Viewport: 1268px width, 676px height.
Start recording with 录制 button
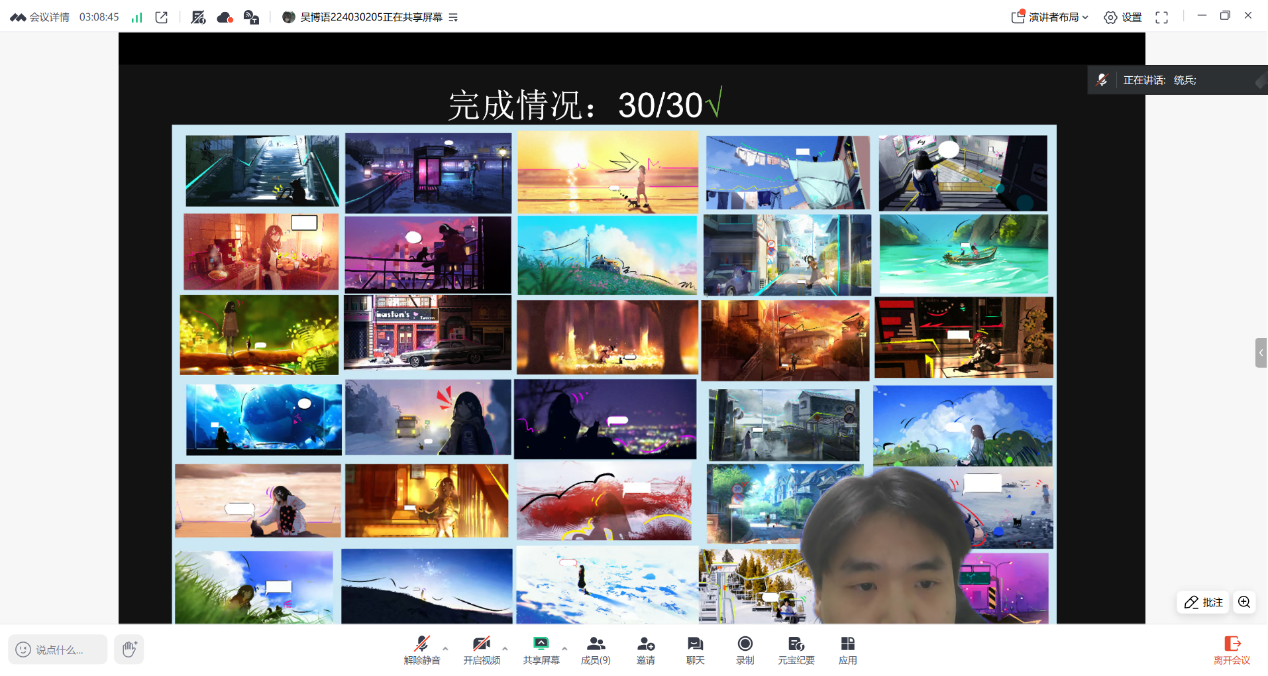(x=745, y=649)
